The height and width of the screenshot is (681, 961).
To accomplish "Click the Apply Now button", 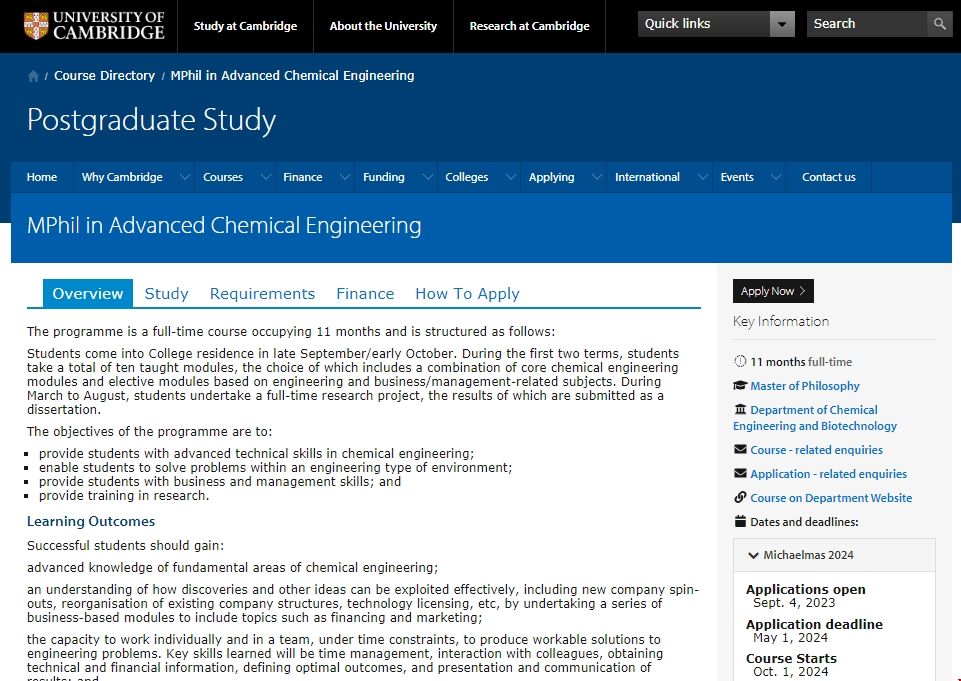I will coord(771,290).
